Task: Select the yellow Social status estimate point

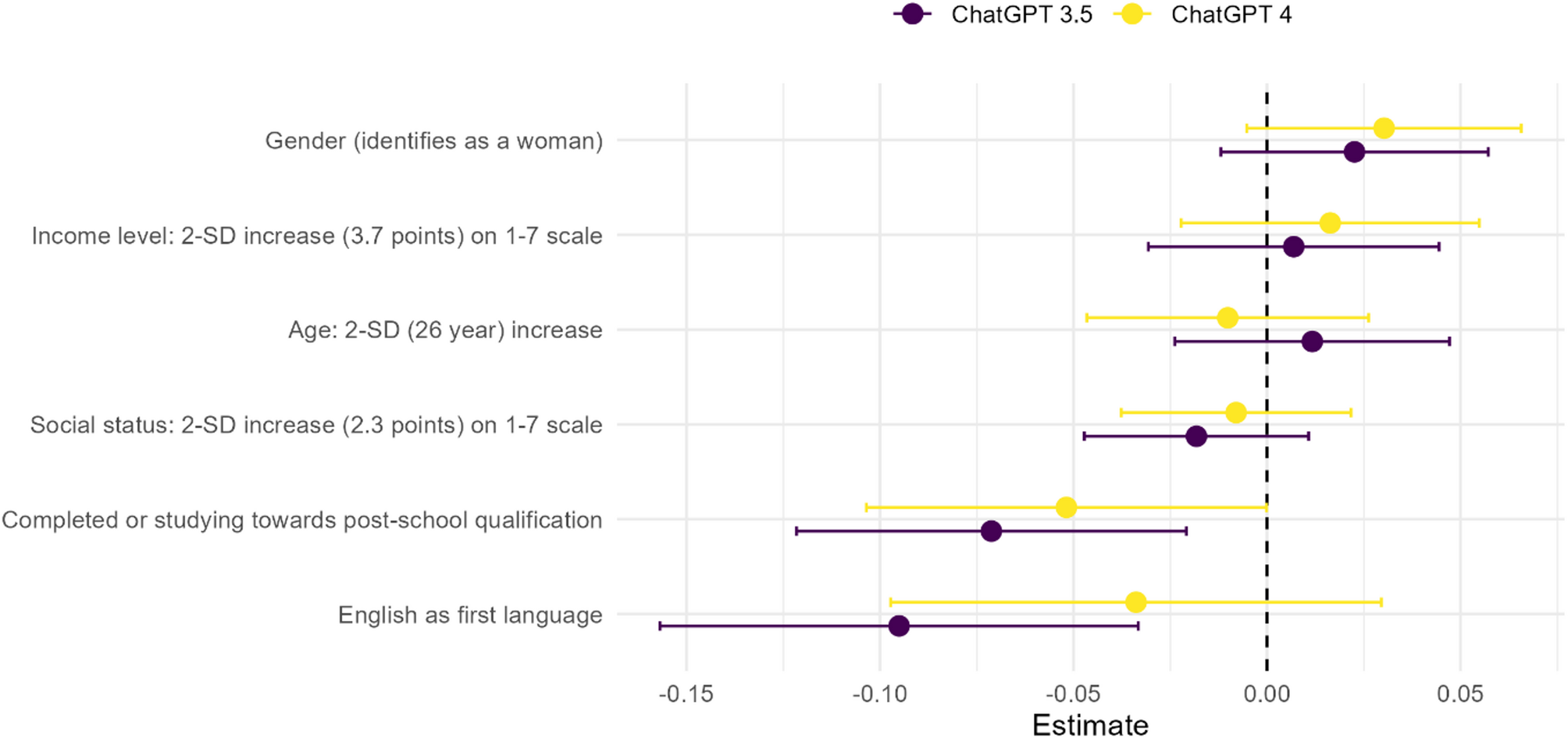Action: click(1236, 412)
